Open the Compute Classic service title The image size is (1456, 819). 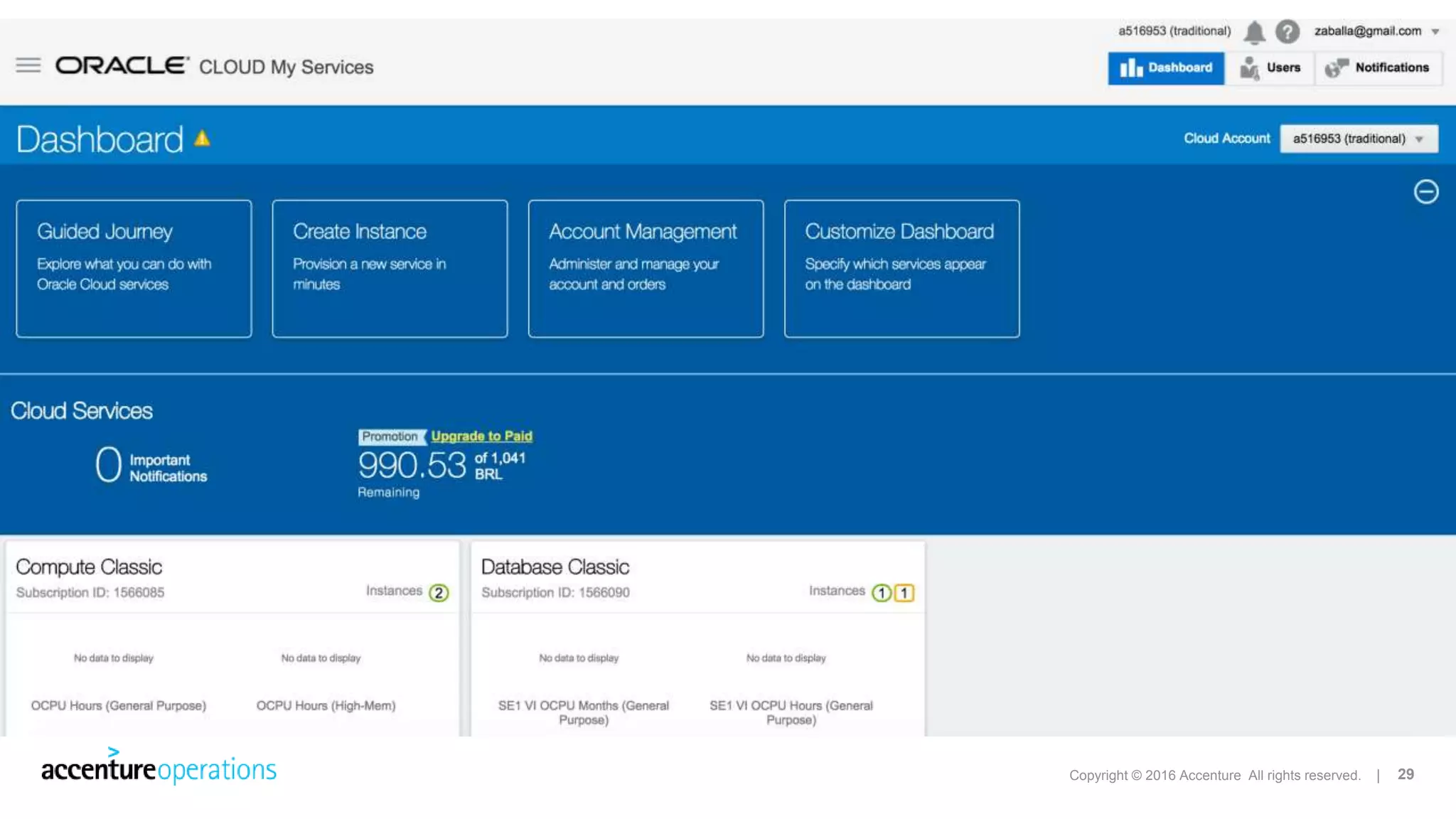89,567
